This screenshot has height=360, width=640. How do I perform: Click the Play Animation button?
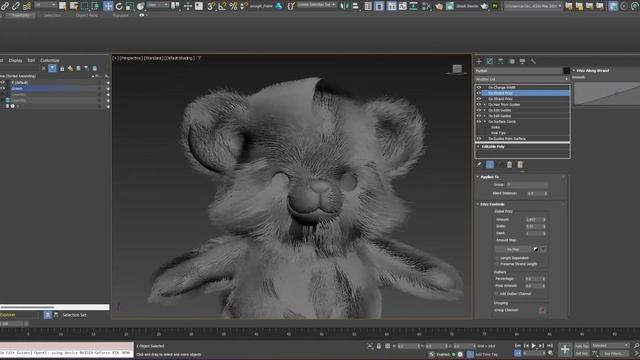click(x=534, y=346)
